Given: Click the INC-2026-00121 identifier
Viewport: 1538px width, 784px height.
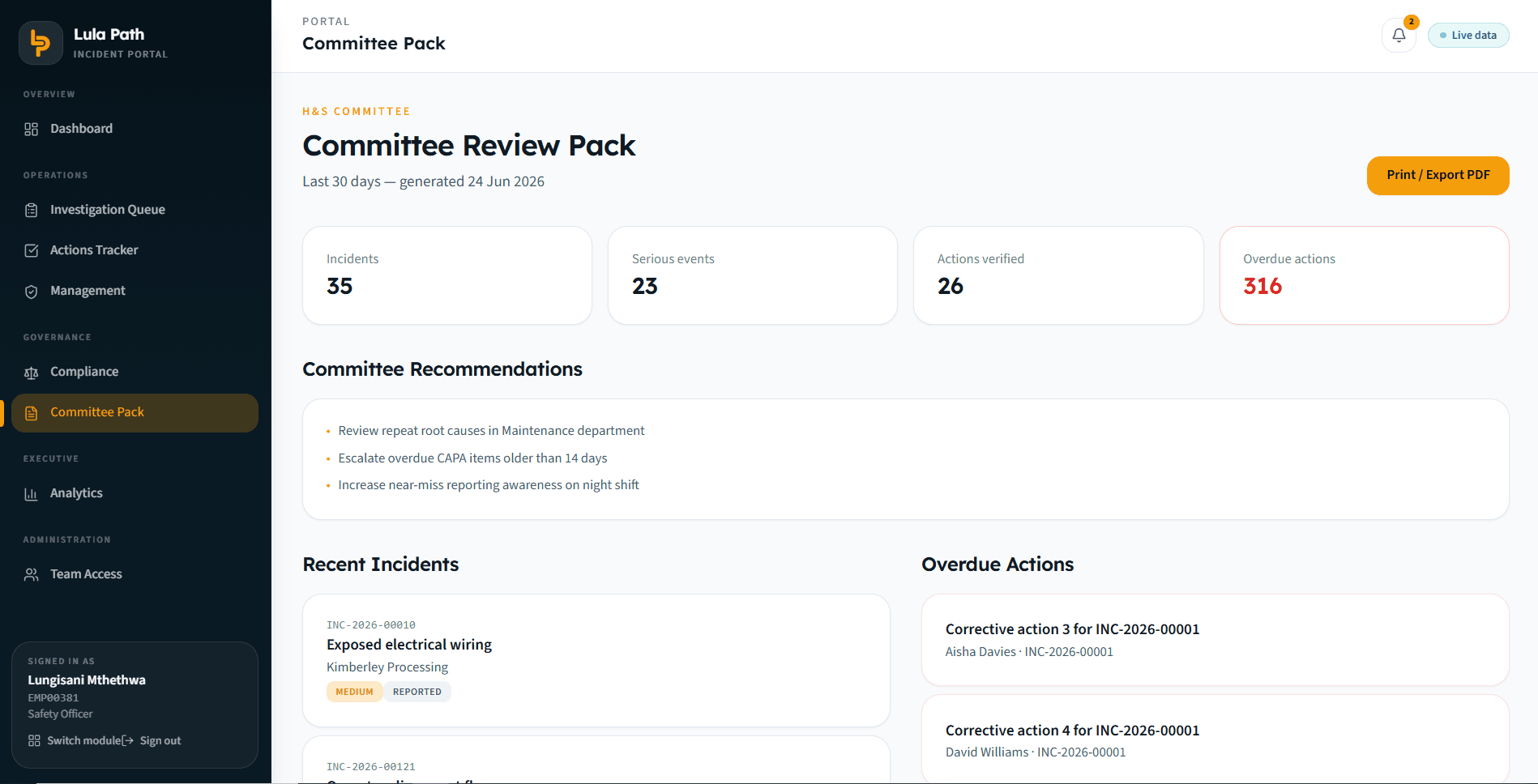Looking at the screenshot, I should (371, 767).
